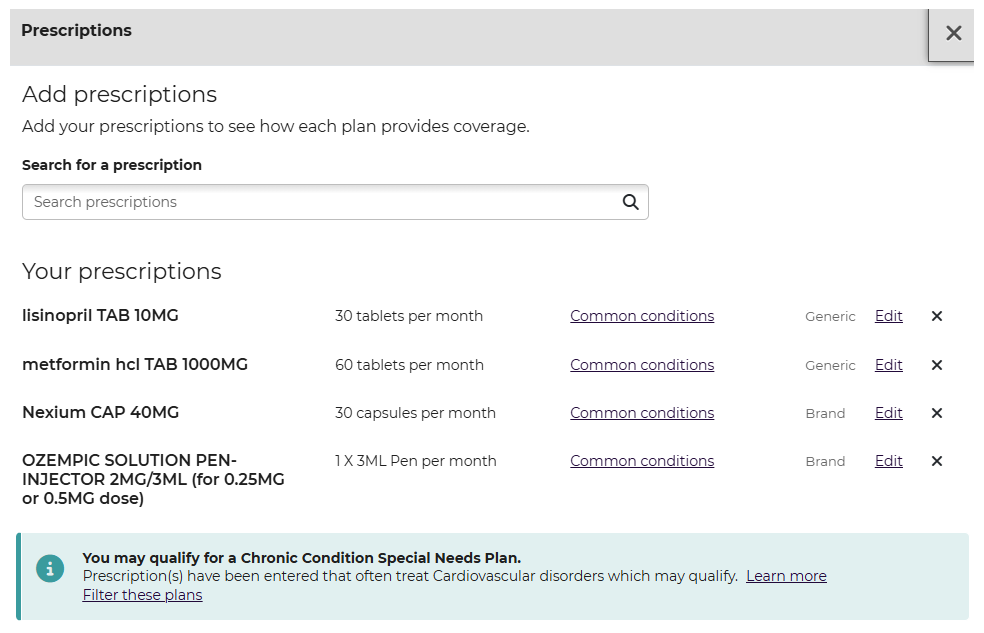Open common conditions for metformin
984x633 pixels.
coord(642,365)
